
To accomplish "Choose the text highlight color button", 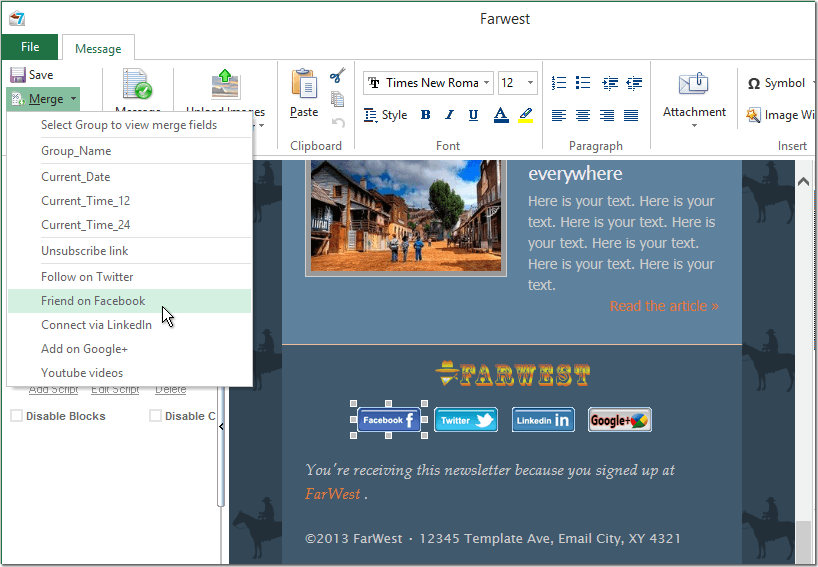I will coord(525,115).
